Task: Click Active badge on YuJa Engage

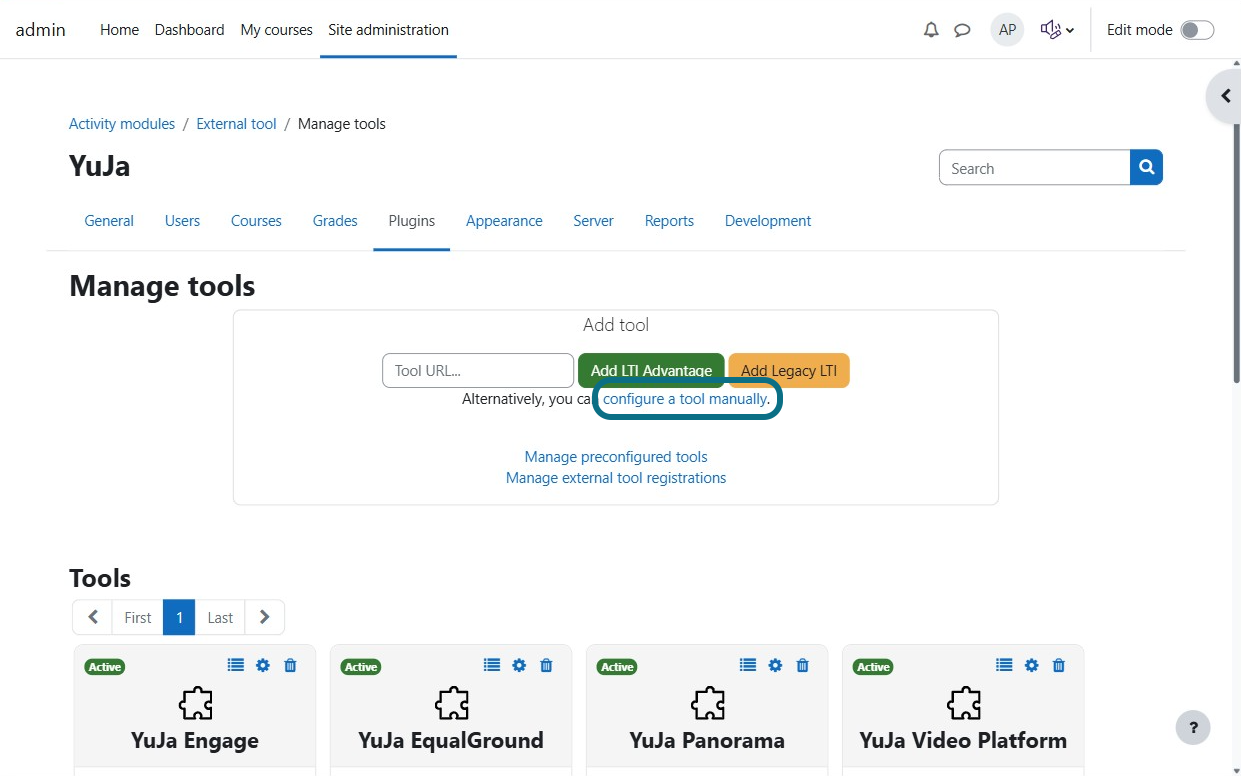Action: (x=105, y=667)
